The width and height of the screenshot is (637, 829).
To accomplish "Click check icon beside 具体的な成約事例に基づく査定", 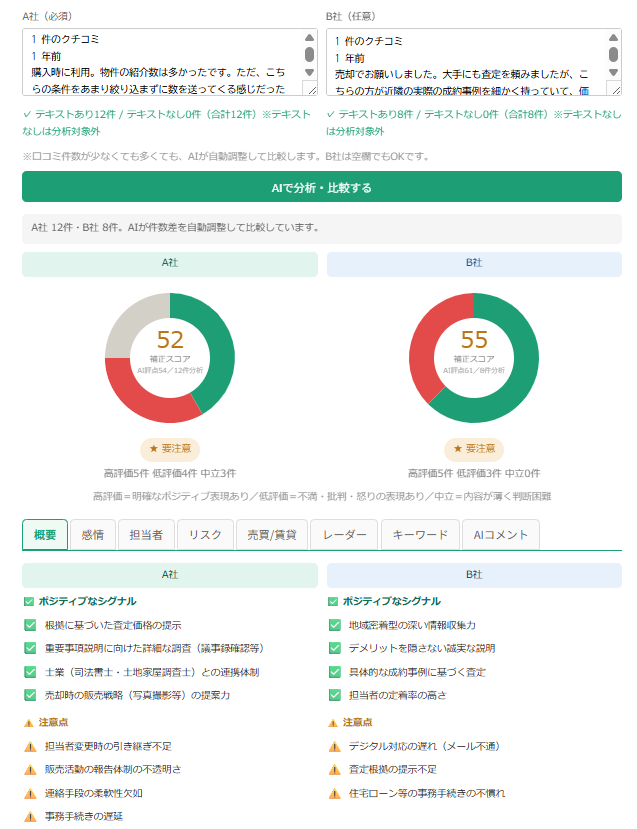I will tap(335, 672).
